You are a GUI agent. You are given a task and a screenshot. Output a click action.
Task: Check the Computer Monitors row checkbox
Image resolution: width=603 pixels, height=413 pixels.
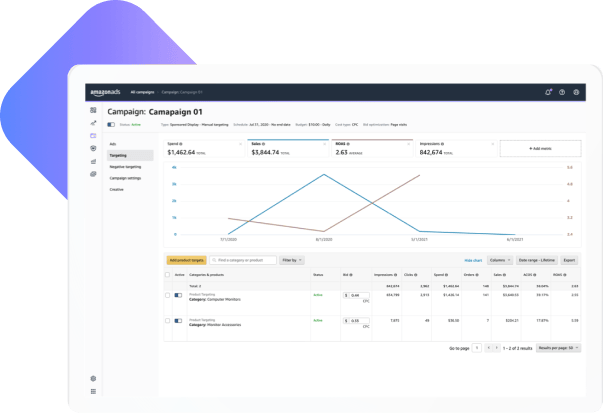click(168, 295)
